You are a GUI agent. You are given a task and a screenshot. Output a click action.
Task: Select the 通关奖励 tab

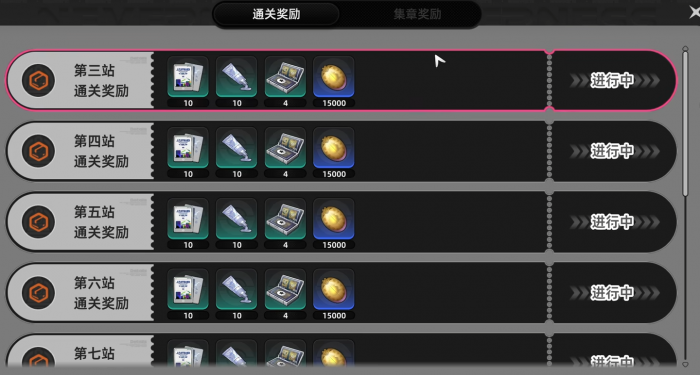point(276,14)
